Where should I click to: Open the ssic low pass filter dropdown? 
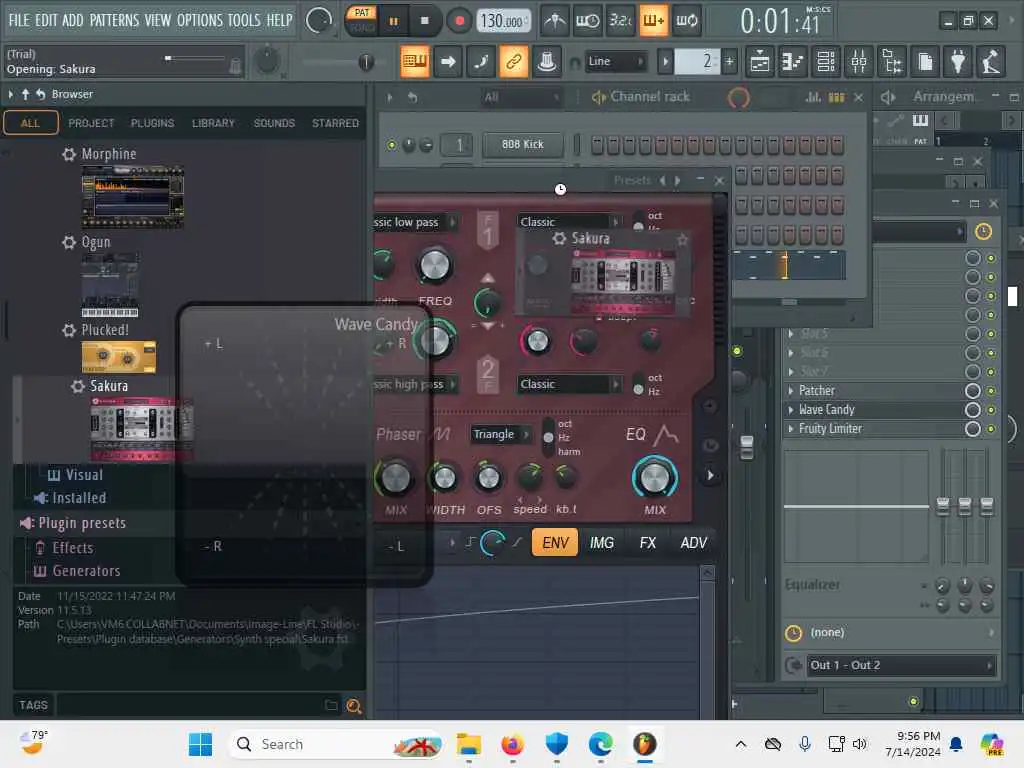pyautogui.click(x=415, y=222)
